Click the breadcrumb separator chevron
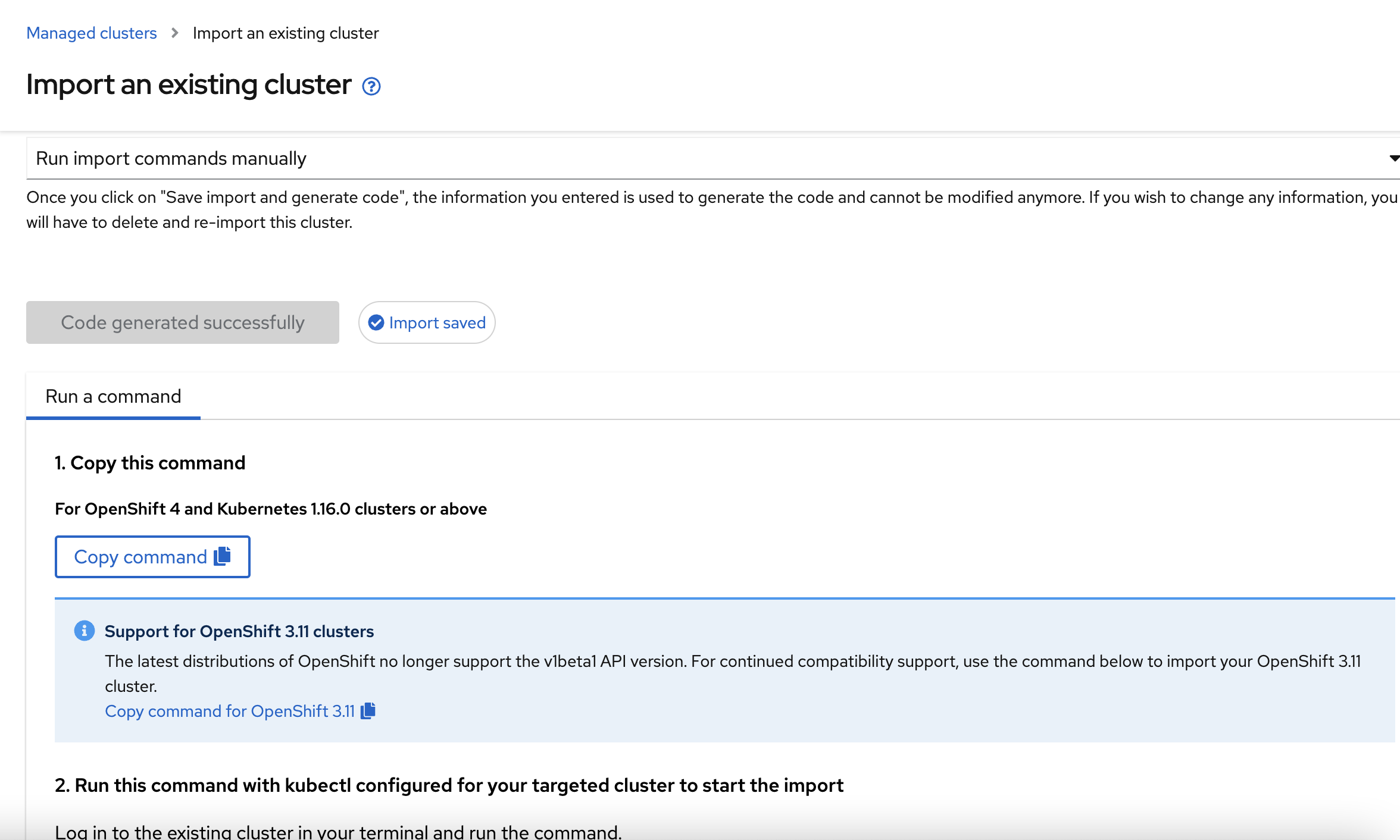 coord(175,33)
